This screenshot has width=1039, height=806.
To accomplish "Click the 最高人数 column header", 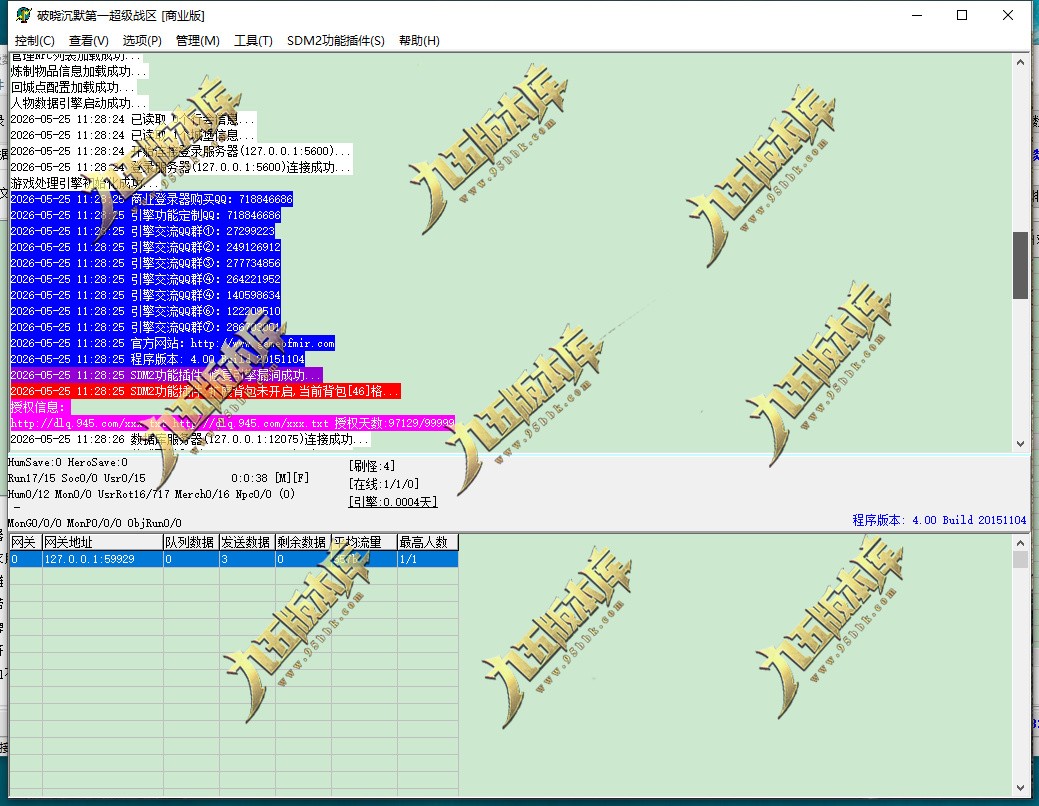I will (x=427, y=542).
